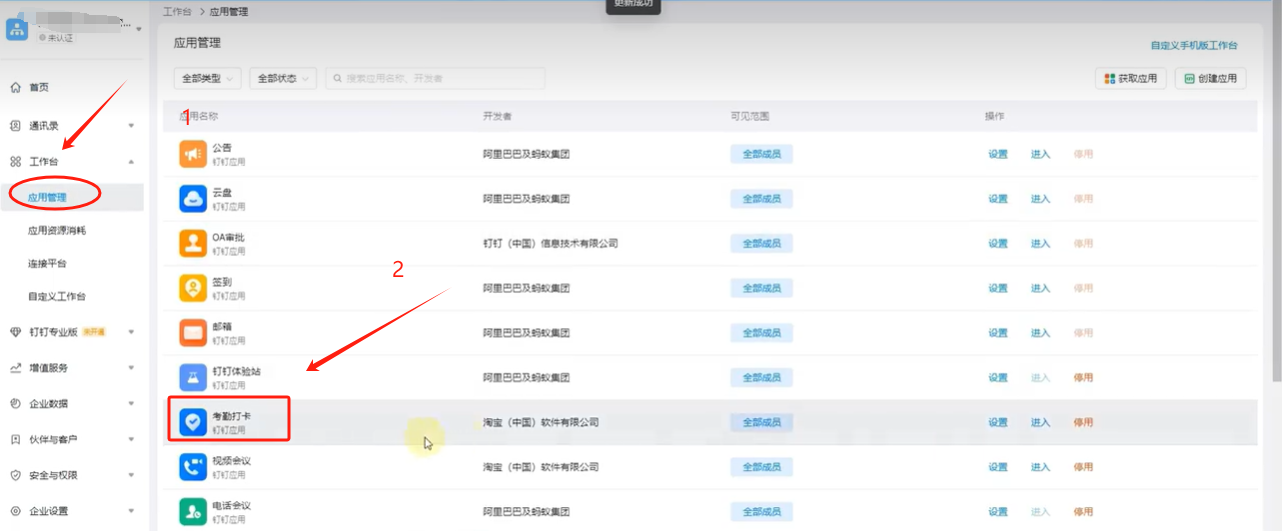This screenshot has height=531, width=1282.
Task: Click the 邮箱 envelope app icon
Action: pyautogui.click(x=192, y=332)
